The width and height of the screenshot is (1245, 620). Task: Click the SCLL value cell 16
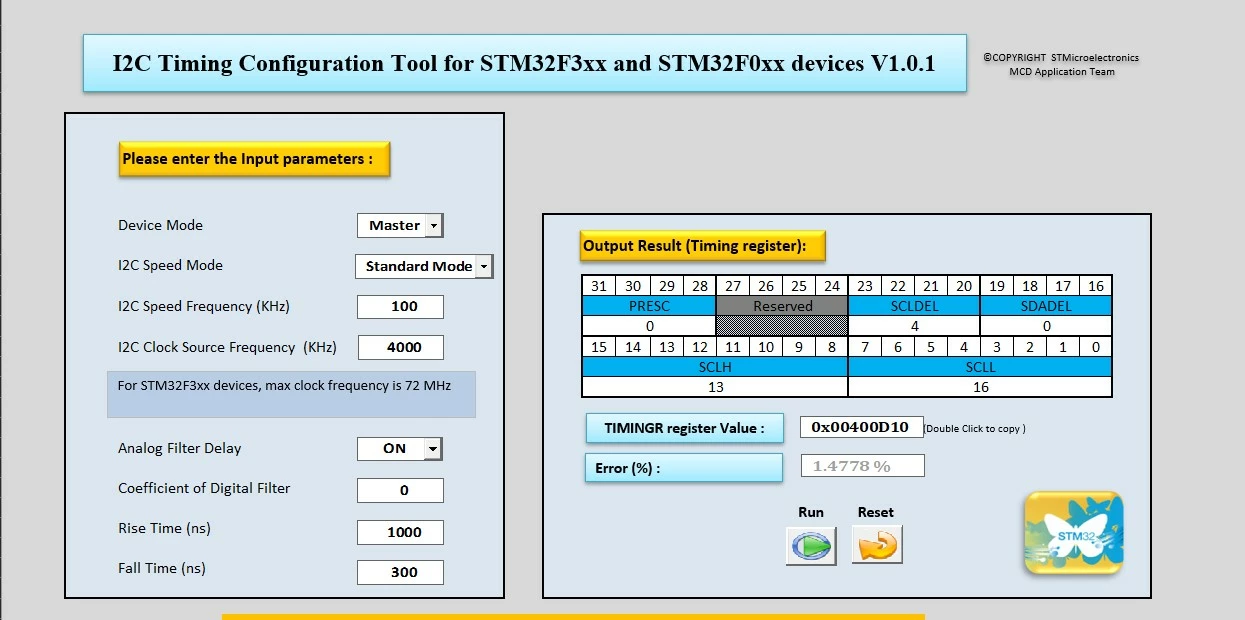(x=980, y=387)
